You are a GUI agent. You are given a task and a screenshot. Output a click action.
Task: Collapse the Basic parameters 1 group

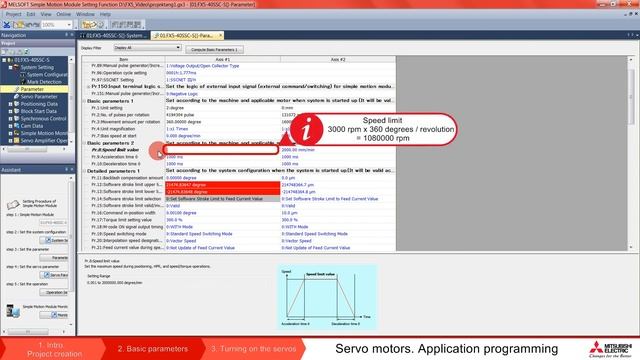click(84, 101)
